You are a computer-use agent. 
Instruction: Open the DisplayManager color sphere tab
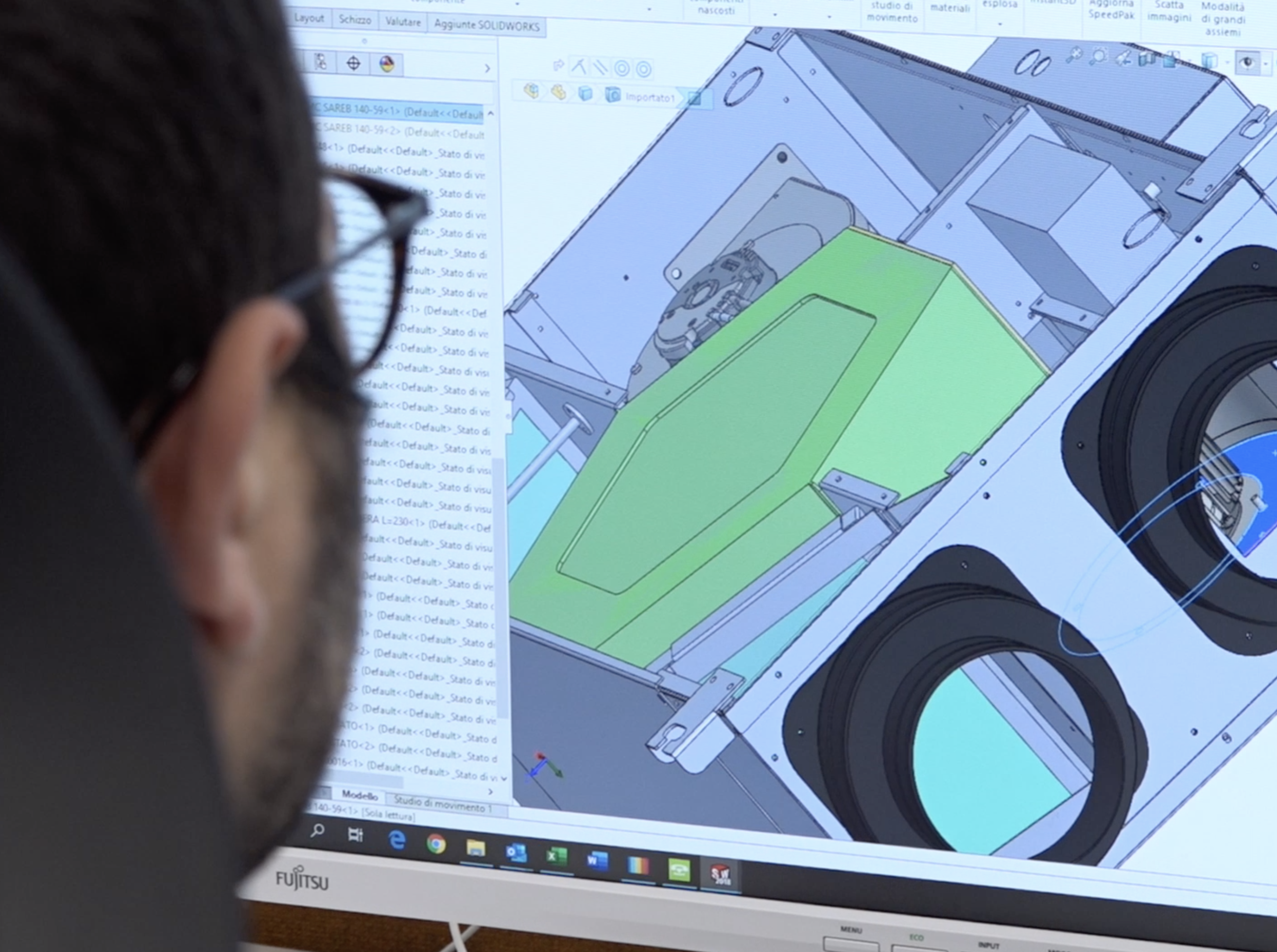(x=387, y=64)
